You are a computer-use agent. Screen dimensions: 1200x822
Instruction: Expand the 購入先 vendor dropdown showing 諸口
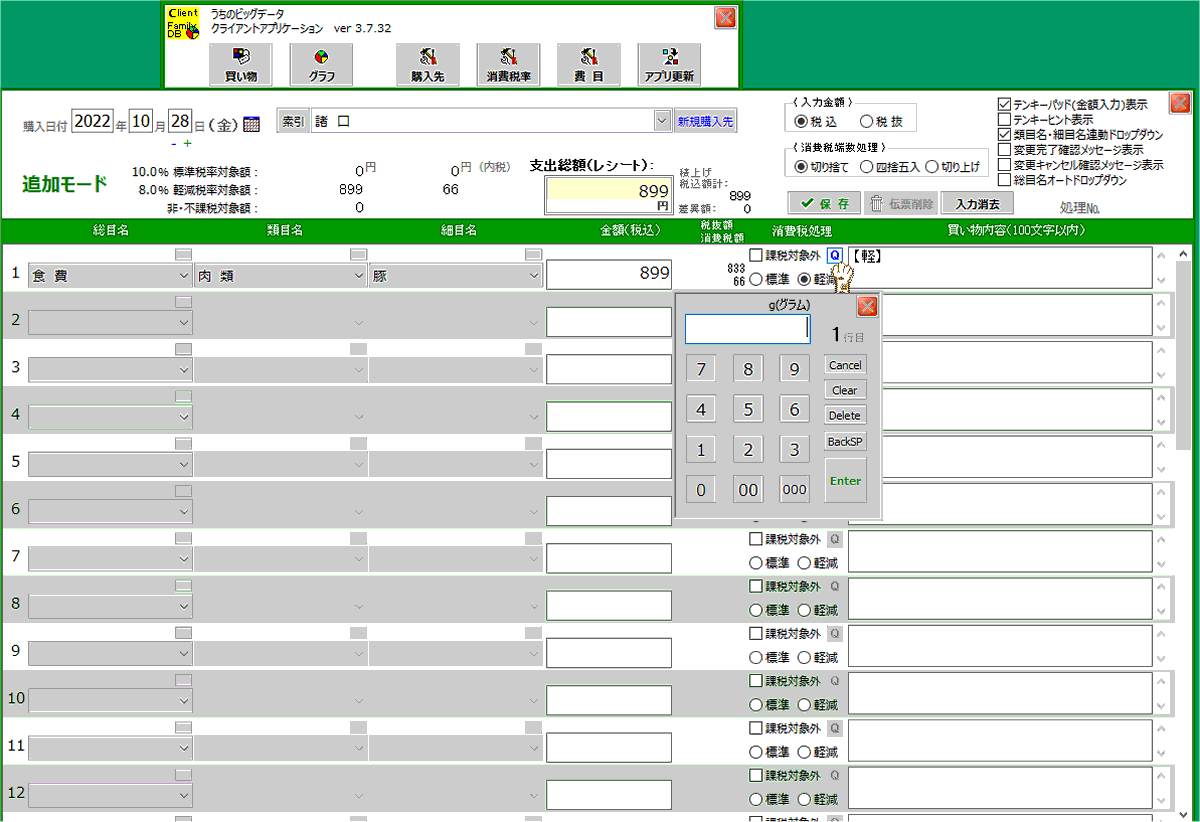[661, 121]
